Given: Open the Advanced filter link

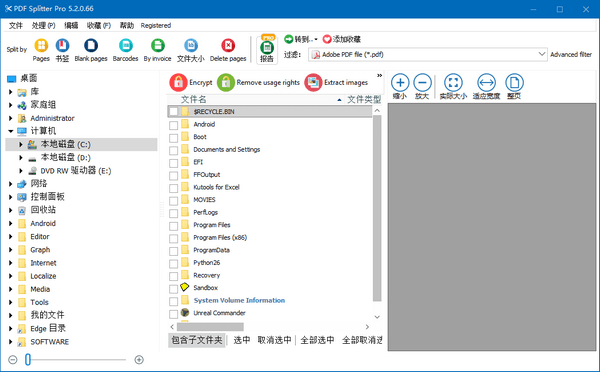Looking at the screenshot, I should [571, 54].
